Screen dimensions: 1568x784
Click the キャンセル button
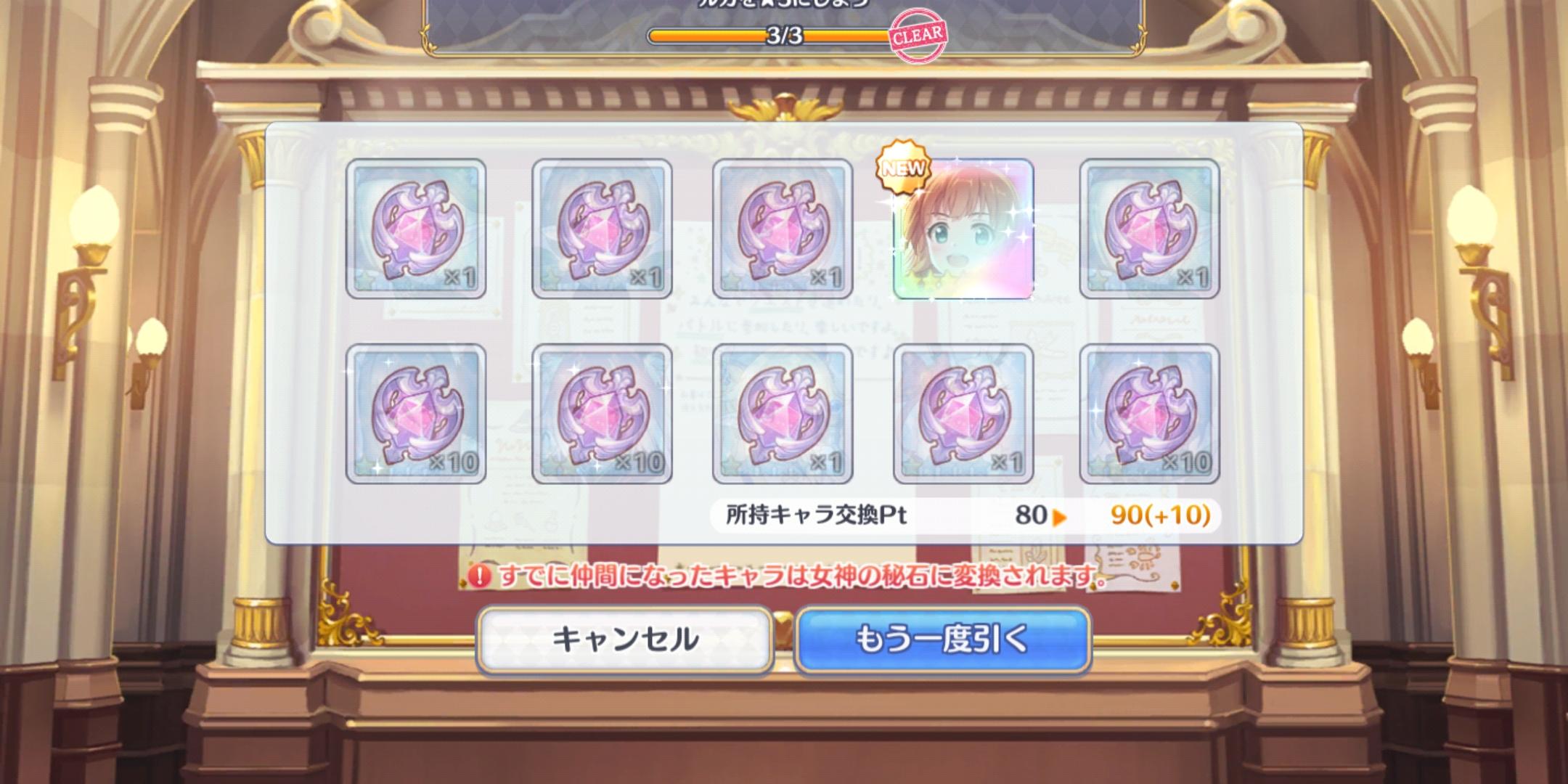[624, 640]
